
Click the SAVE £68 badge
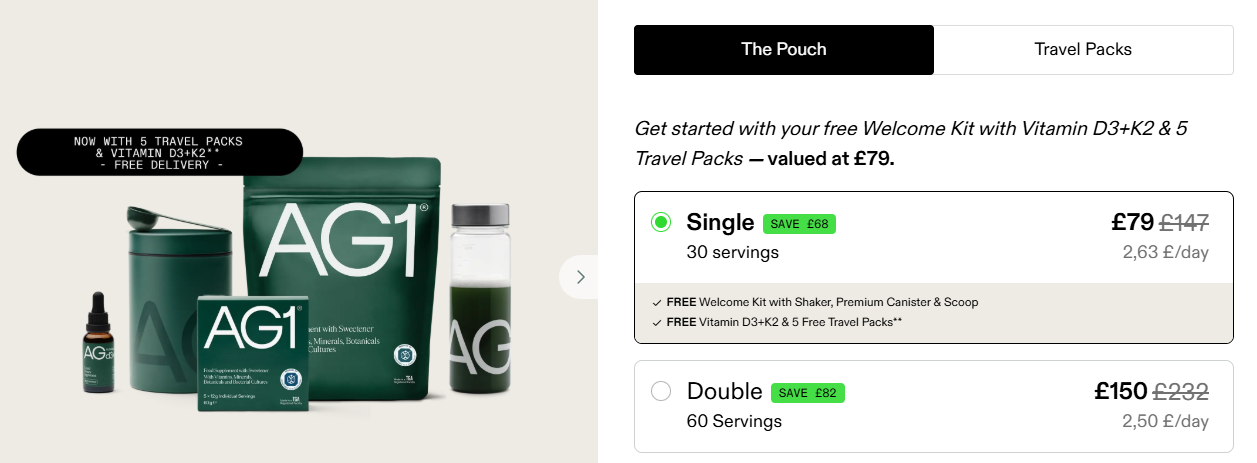point(799,223)
